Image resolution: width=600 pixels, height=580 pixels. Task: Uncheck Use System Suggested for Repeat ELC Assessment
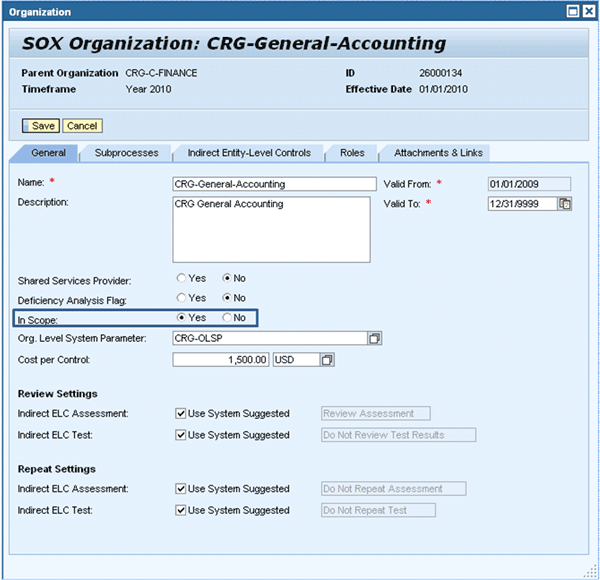(x=180, y=489)
